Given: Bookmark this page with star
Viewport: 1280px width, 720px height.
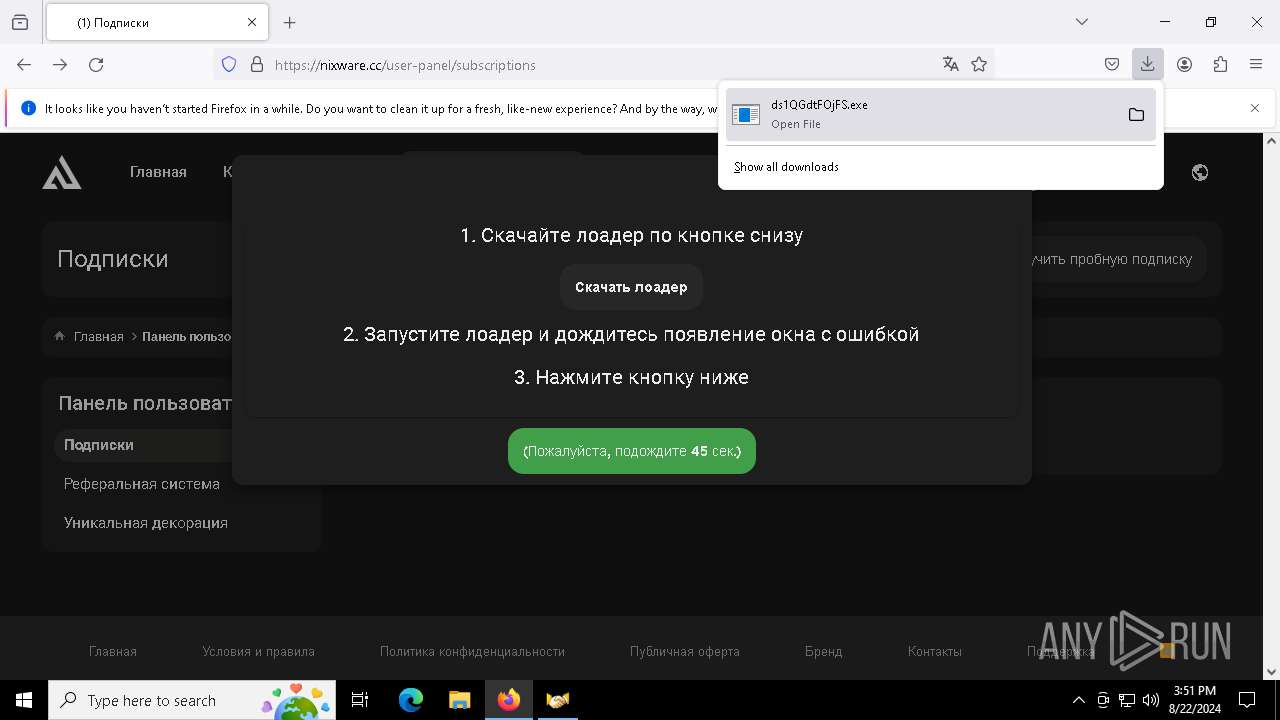Looking at the screenshot, I should (x=979, y=65).
